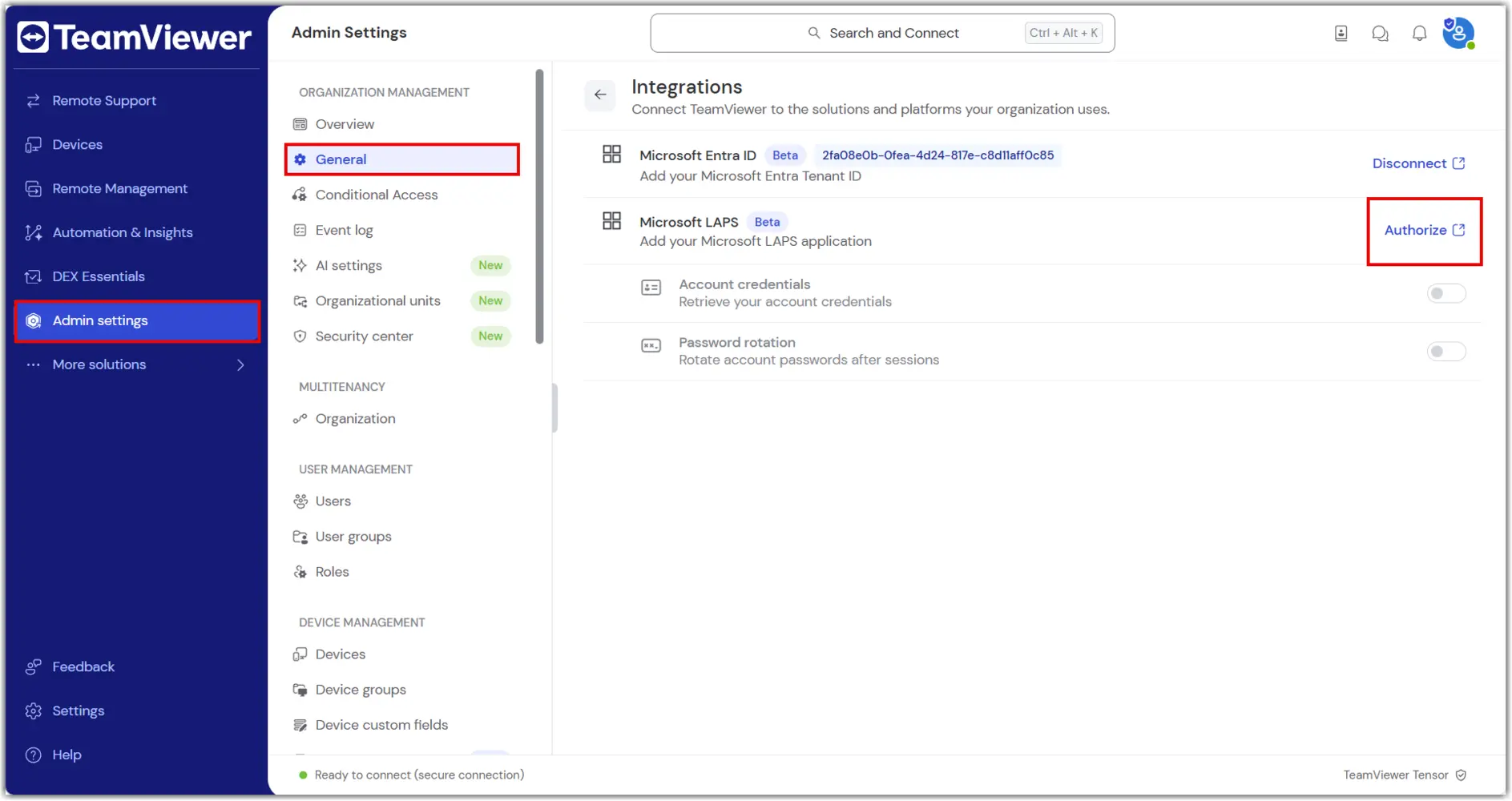Open Users under User Management
1512x801 pixels.
402,501
